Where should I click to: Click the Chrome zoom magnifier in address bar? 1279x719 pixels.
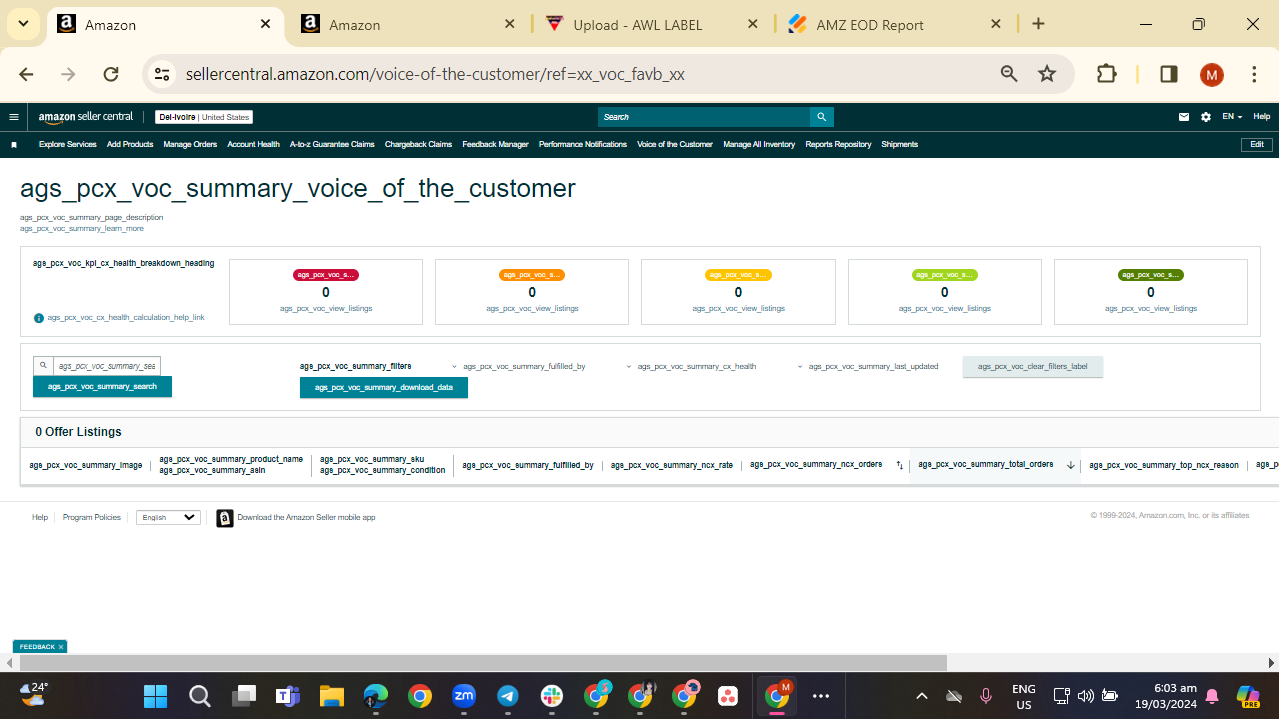point(1009,74)
